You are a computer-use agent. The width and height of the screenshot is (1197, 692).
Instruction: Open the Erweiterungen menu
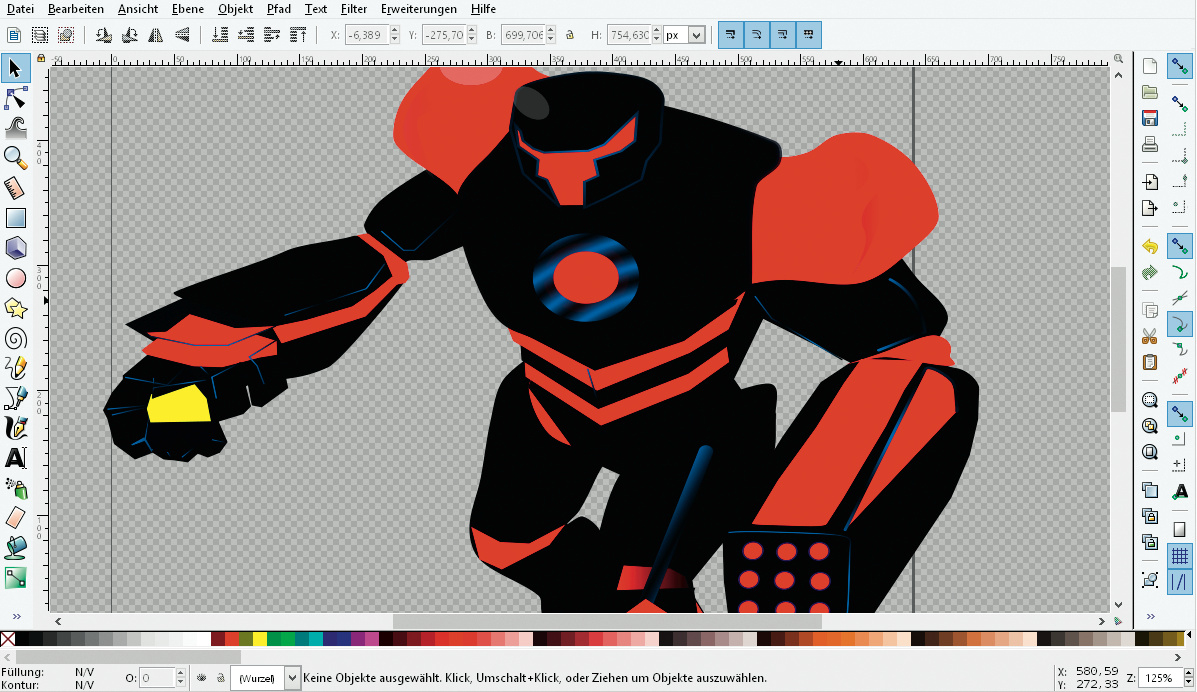pyautogui.click(x=418, y=9)
